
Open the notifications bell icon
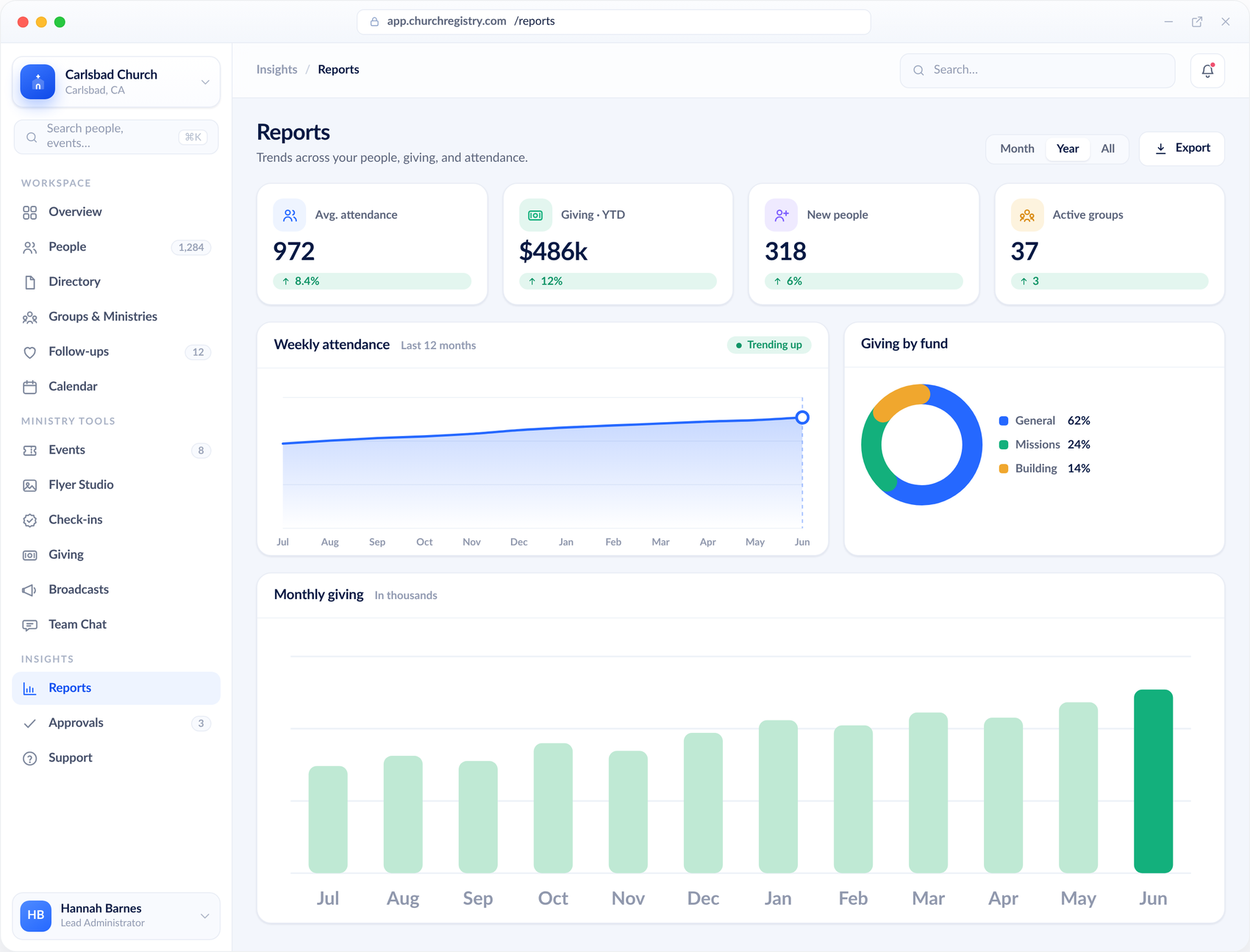1207,71
